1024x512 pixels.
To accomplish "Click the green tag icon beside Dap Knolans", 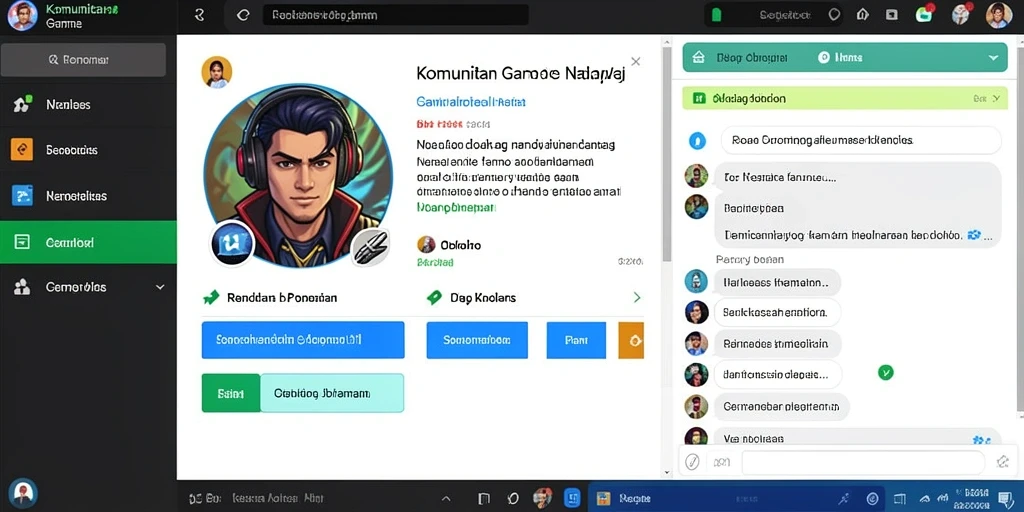I will click(434, 298).
